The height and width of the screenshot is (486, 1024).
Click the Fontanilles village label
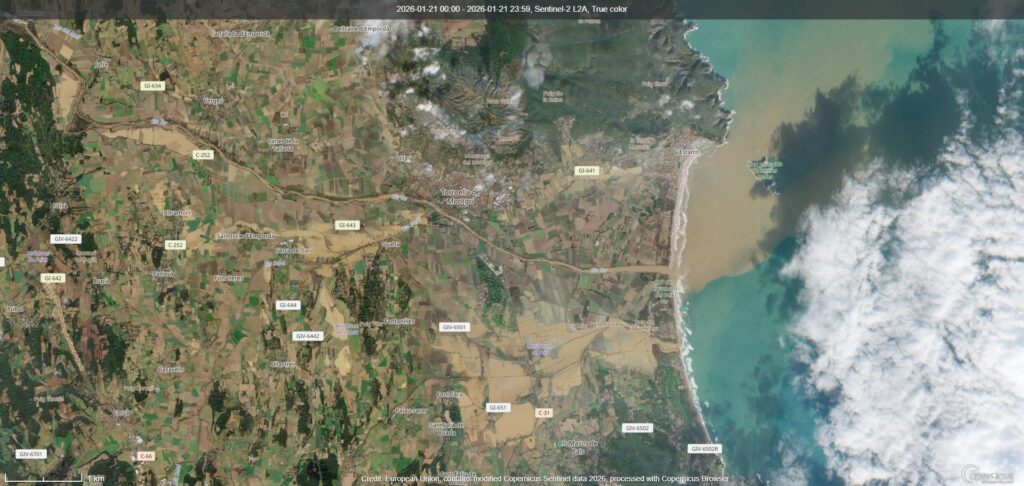point(400,321)
